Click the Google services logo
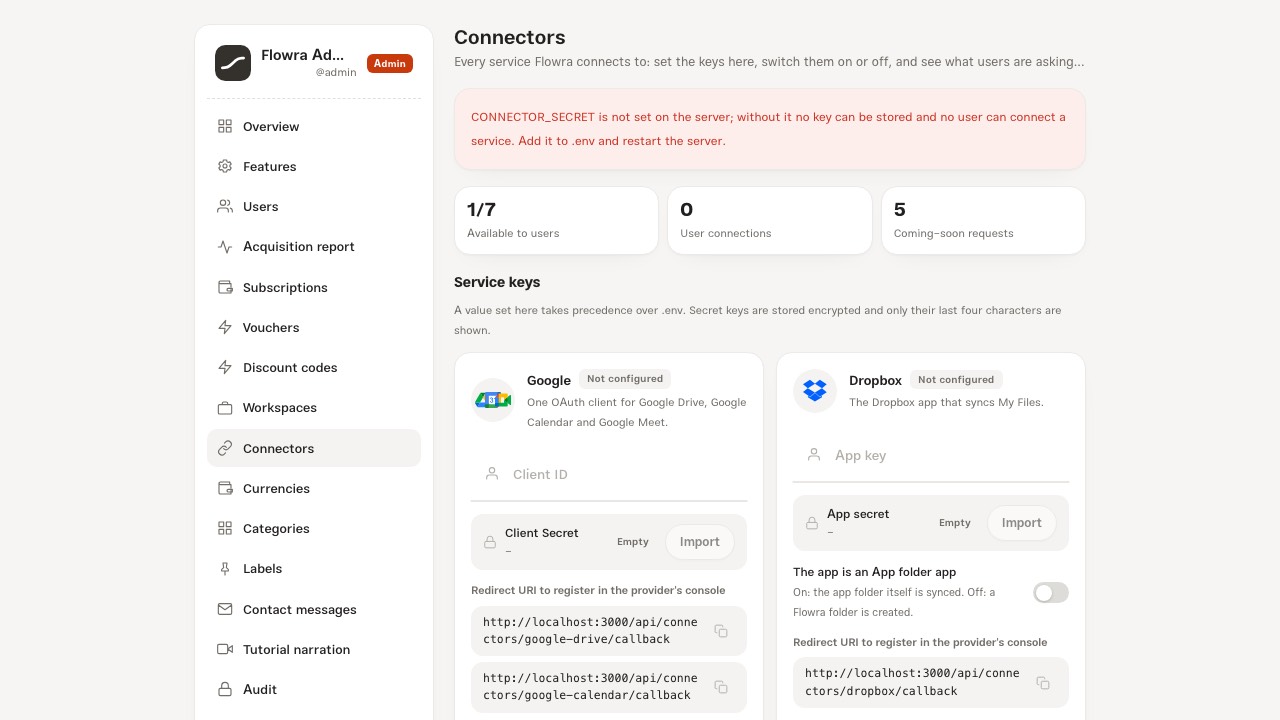1280x720 pixels. click(493, 400)
